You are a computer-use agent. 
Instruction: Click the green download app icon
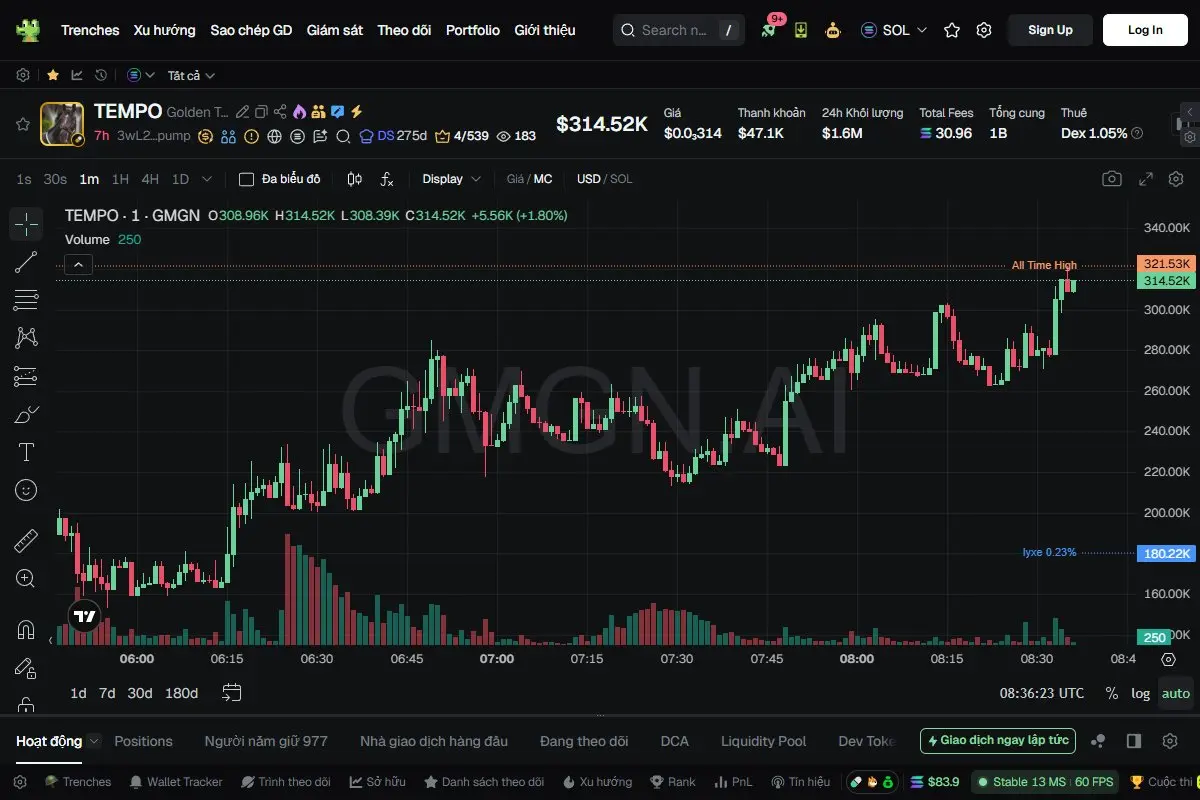[x=801, y=30]
